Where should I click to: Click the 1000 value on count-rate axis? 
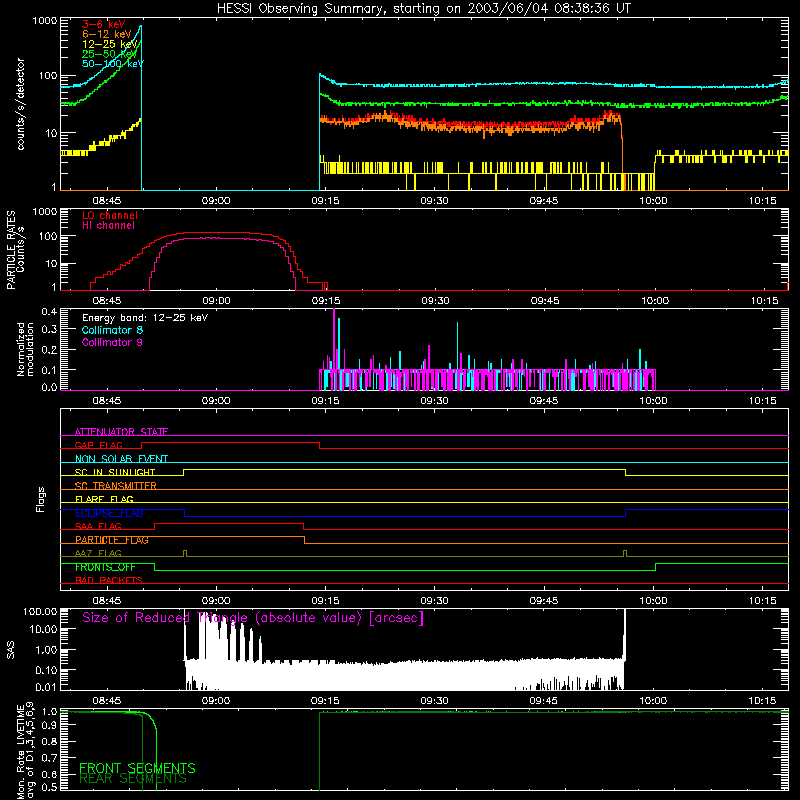[45, 21]
